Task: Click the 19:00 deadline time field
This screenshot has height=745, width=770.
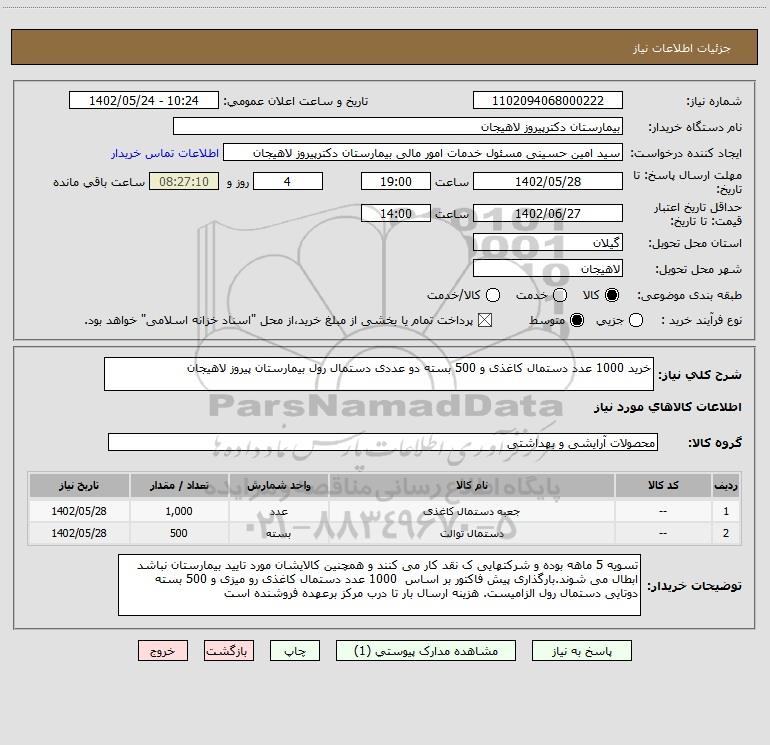Action: coord(396,181)
